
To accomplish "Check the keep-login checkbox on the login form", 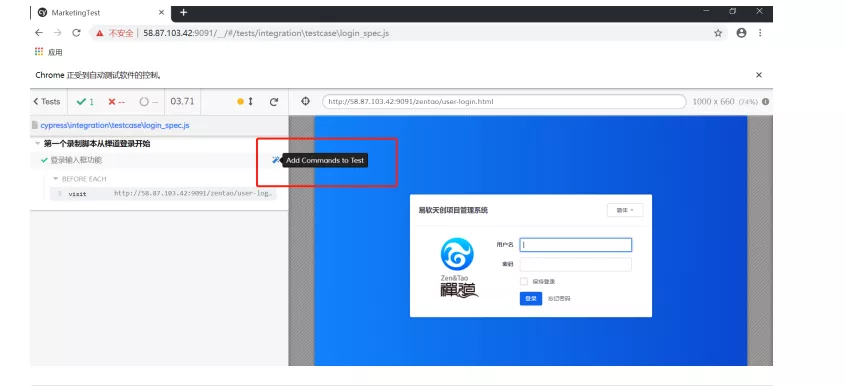I will tap(523, 281).
